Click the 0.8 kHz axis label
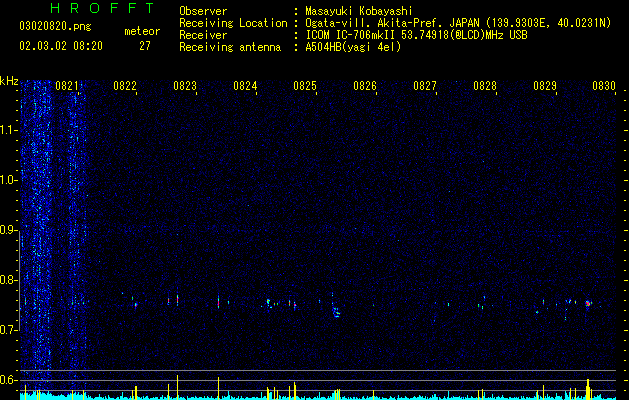The width and height of the screenshot is (629, 400). [x=9, y=280]
